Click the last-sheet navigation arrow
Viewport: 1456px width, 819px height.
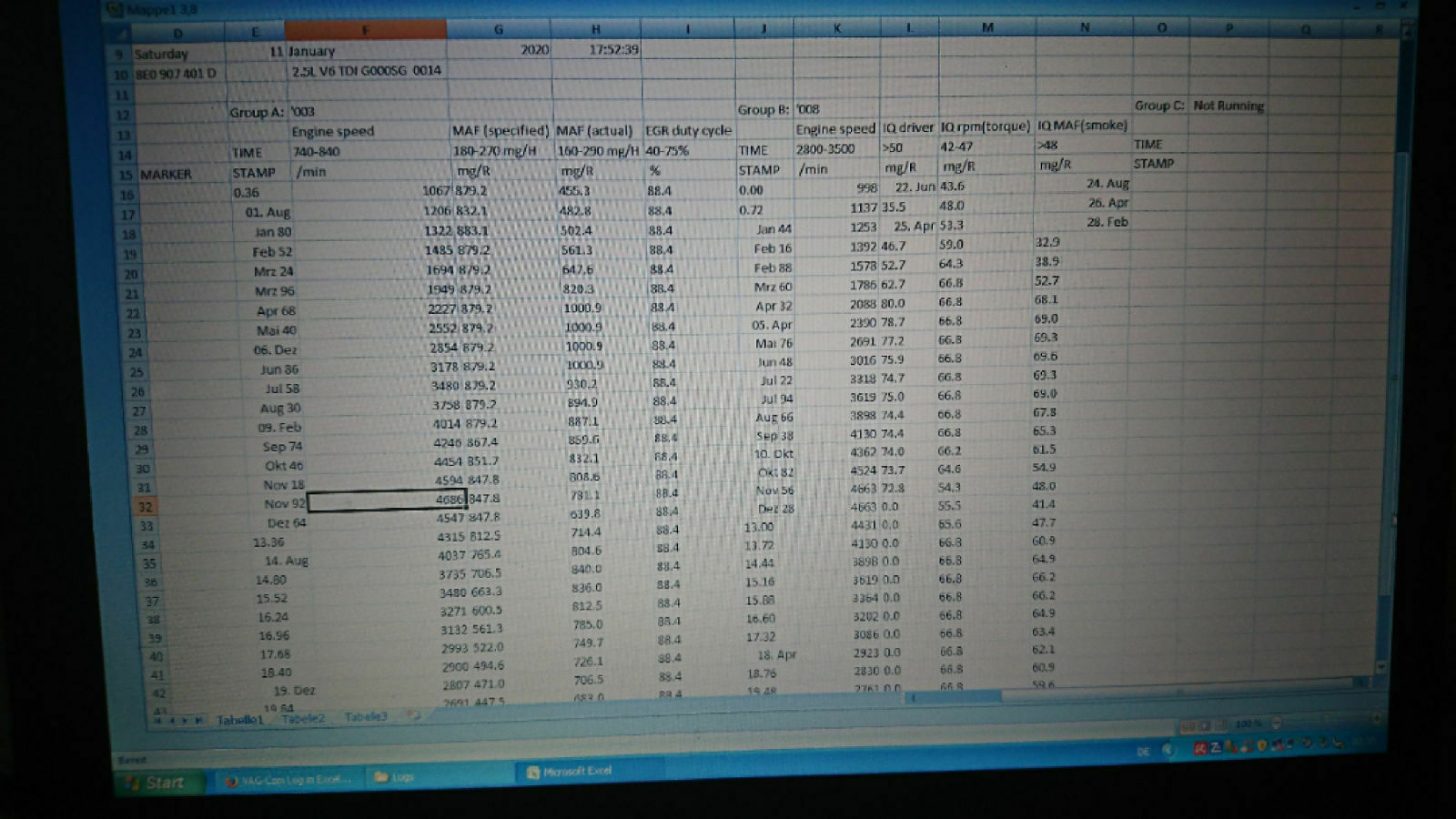tap(198, 720)
